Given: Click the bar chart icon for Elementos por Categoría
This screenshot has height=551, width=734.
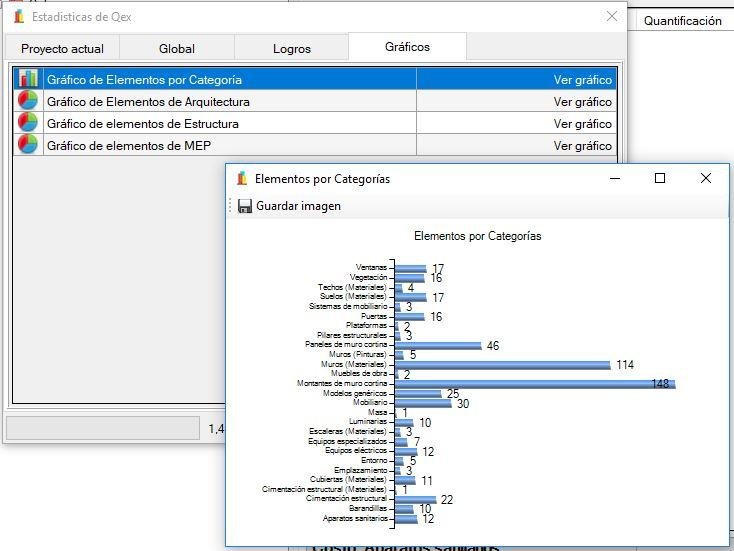Looking at the screenshot, I should pyautogui.click(x=28, y=79).
